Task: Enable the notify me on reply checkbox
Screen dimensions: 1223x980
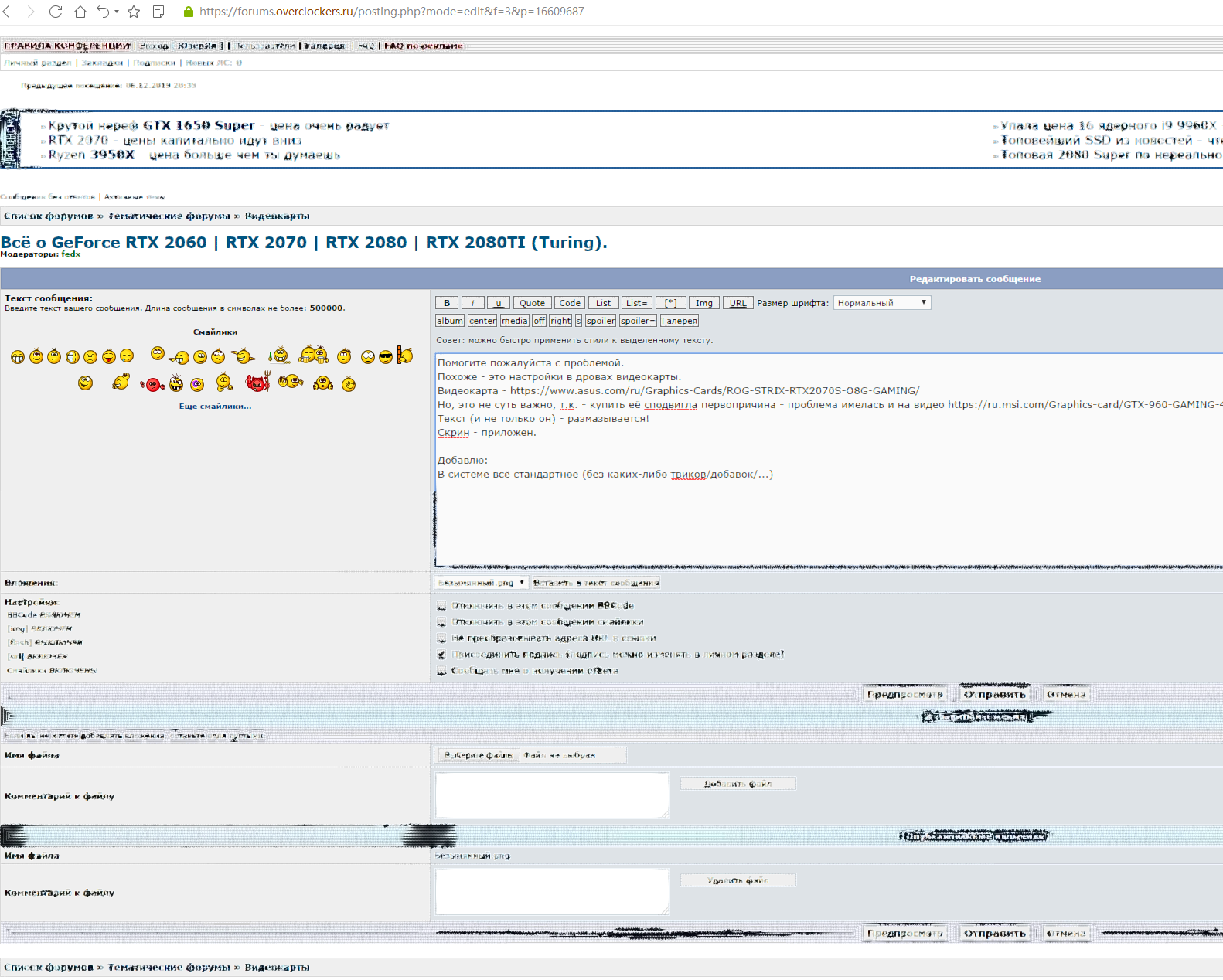Action: click(x=441, y=671)
